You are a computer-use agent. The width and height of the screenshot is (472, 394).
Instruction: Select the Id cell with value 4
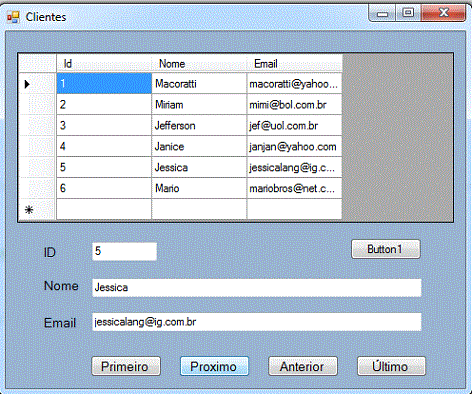(104, 146)
